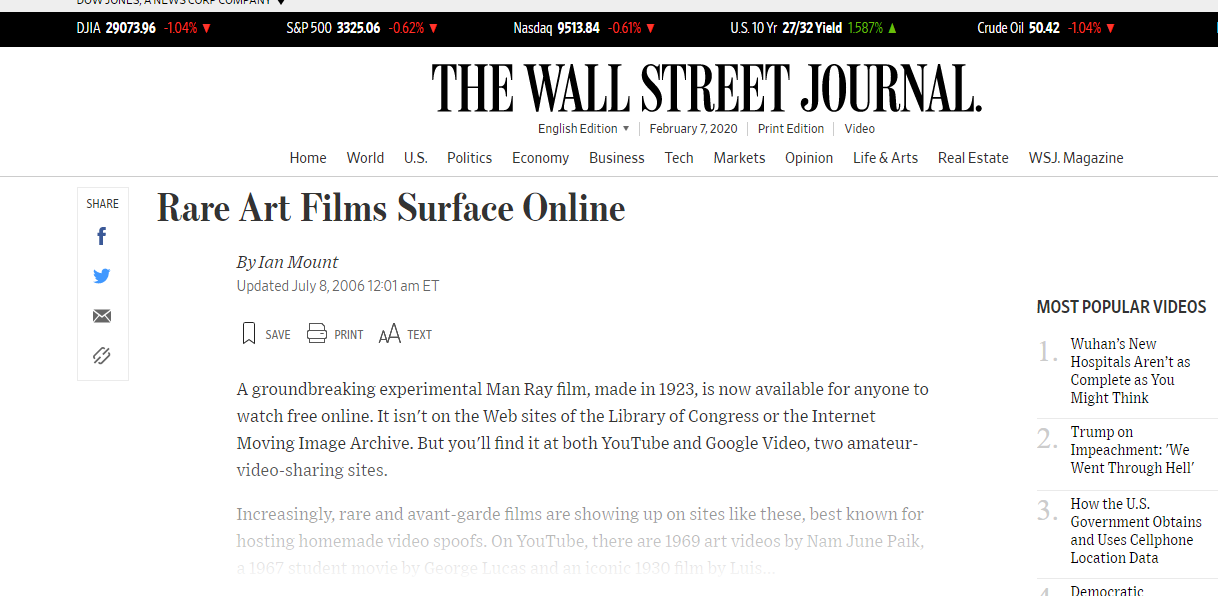
Task: Click The Wall Street Journal logo
Action: (706, 88)
